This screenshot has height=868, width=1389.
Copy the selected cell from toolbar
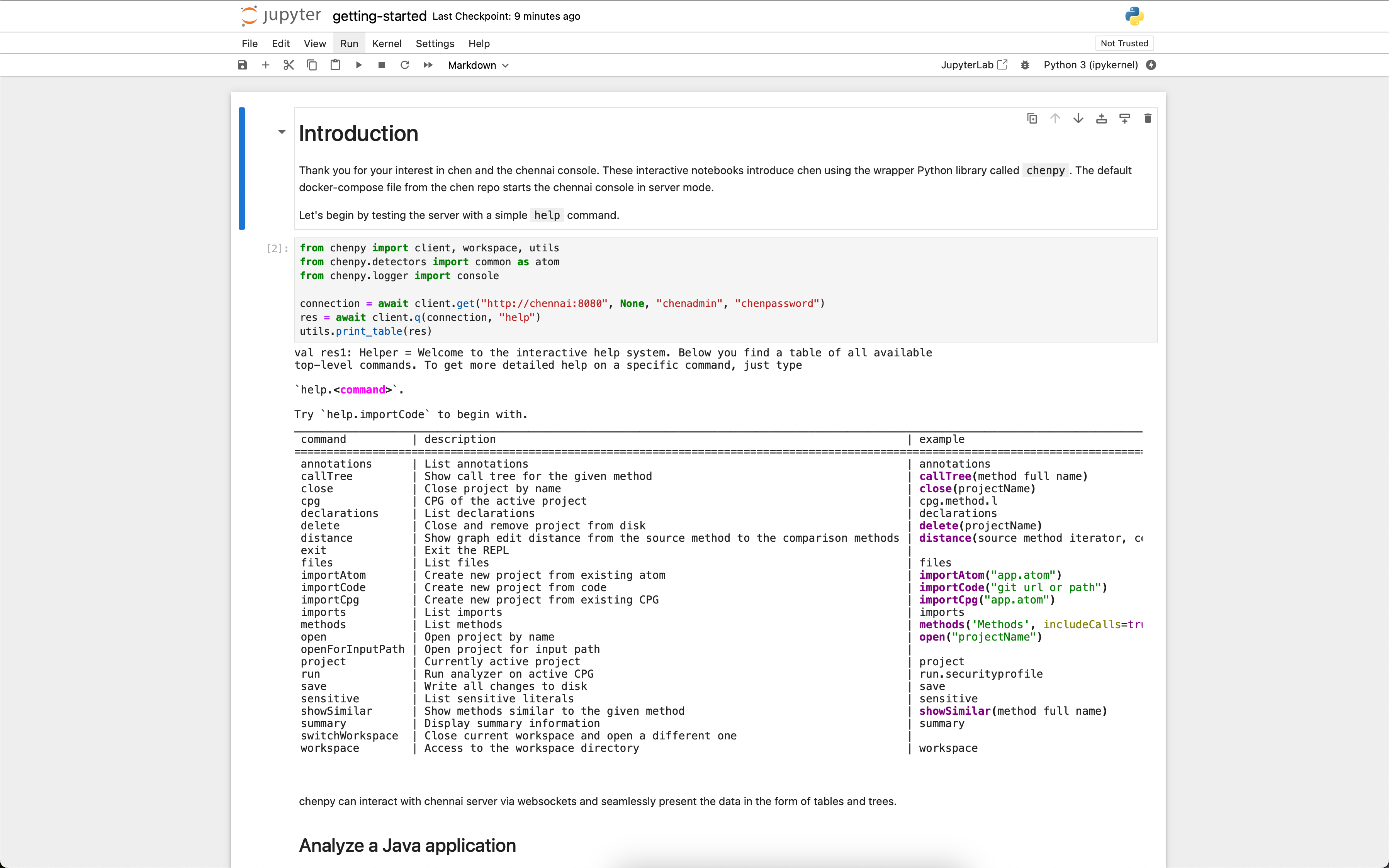(x=312, y=65)
